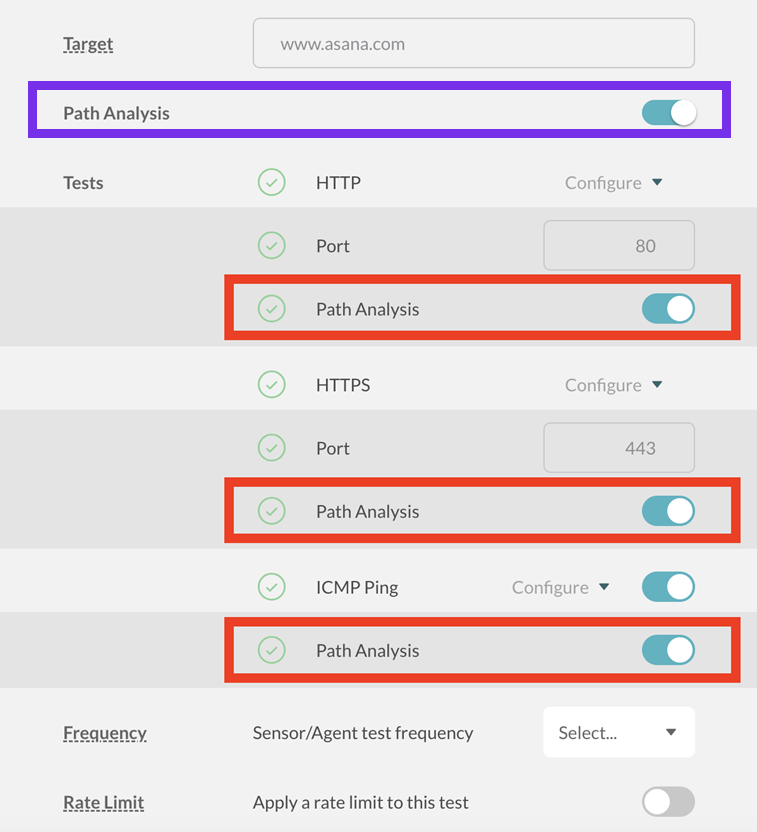Disable the top-level Path Analysis toggle

coord(668,113)
